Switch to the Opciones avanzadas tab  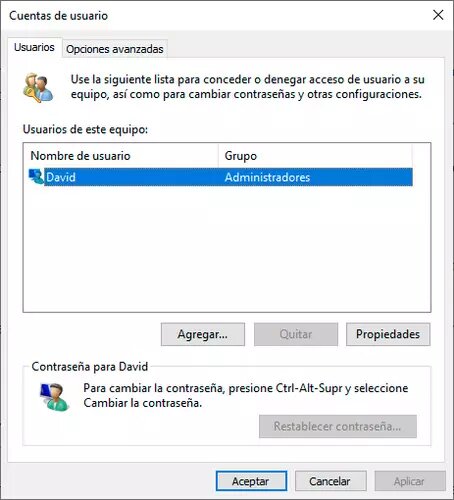115,49
